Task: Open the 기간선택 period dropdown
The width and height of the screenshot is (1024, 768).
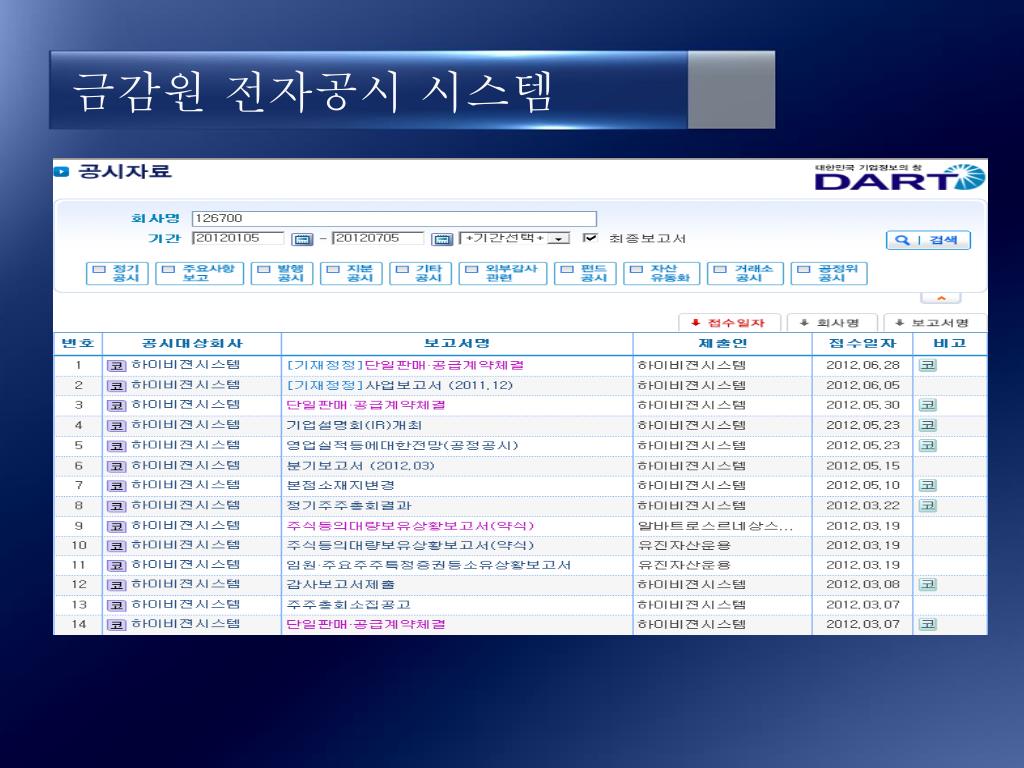Action: (515, 238)
